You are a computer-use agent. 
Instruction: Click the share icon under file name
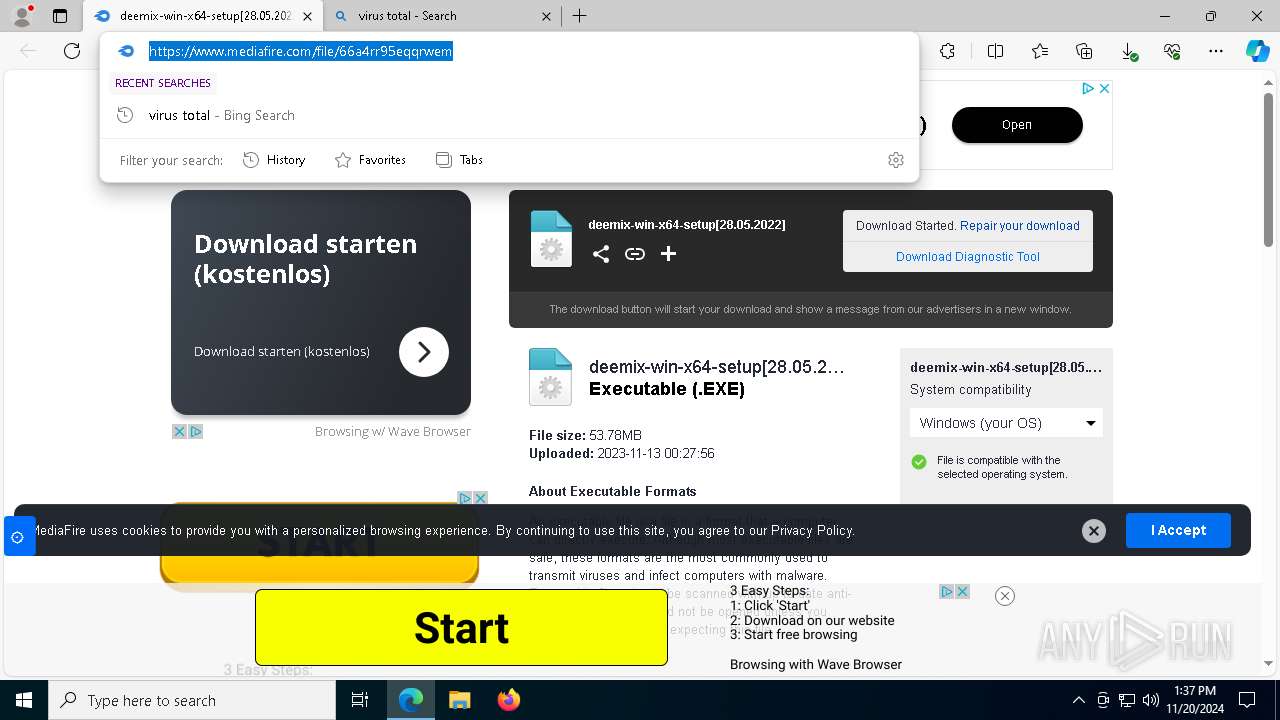(x=601, y=254)
